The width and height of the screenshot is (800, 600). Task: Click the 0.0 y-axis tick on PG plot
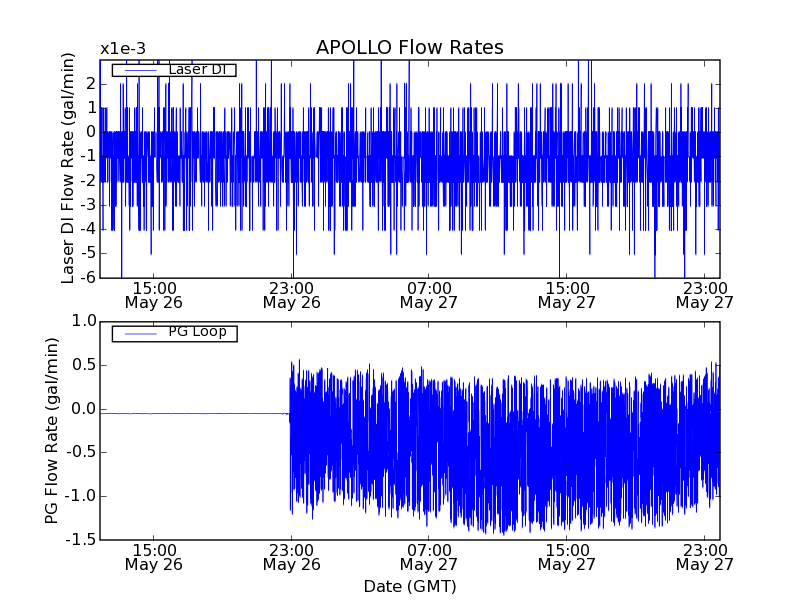coord(84,409)
